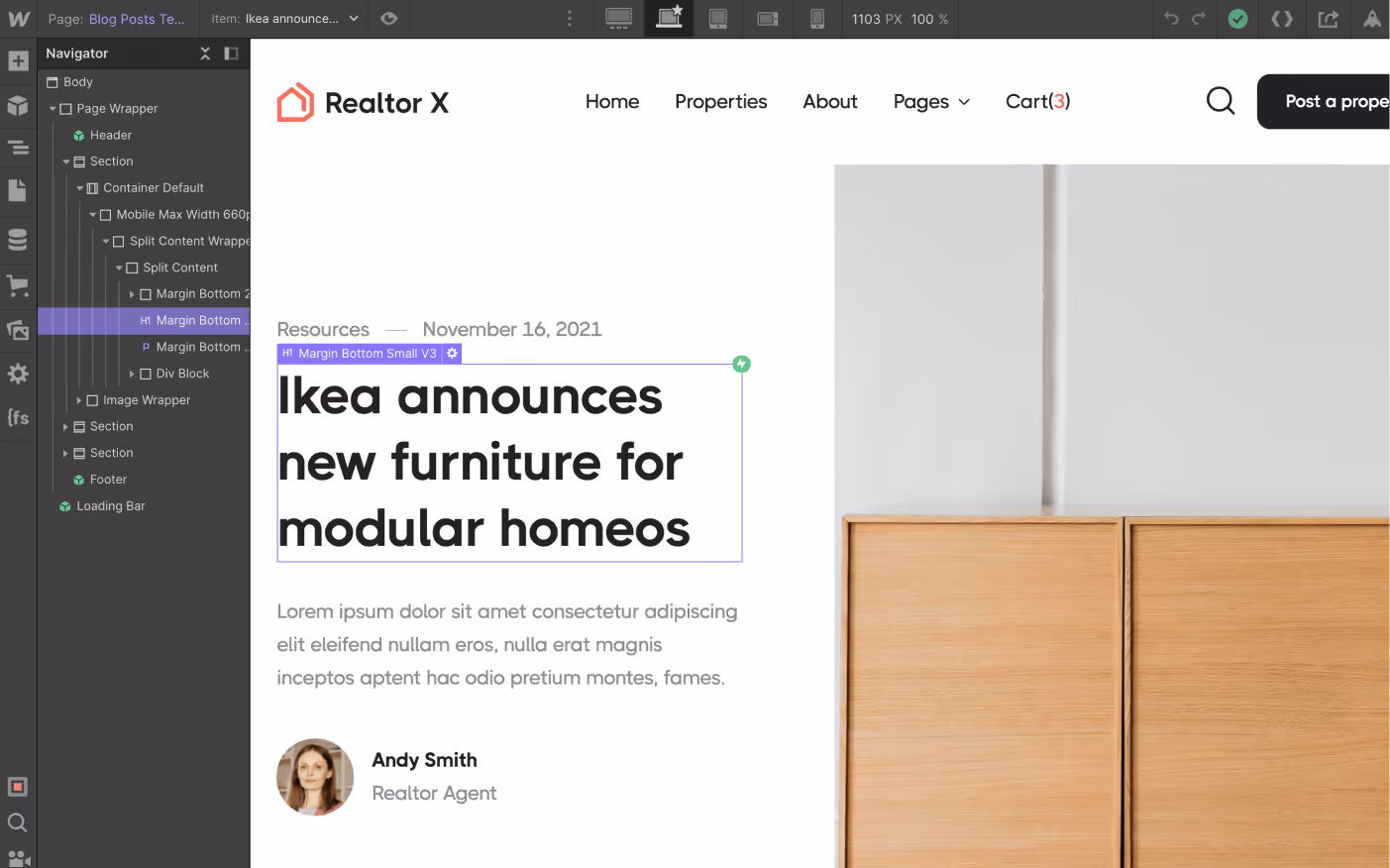1390x868 pixels.
Task: Open the export code icon
Action: pyautogui.click(x=1282, y=19)
